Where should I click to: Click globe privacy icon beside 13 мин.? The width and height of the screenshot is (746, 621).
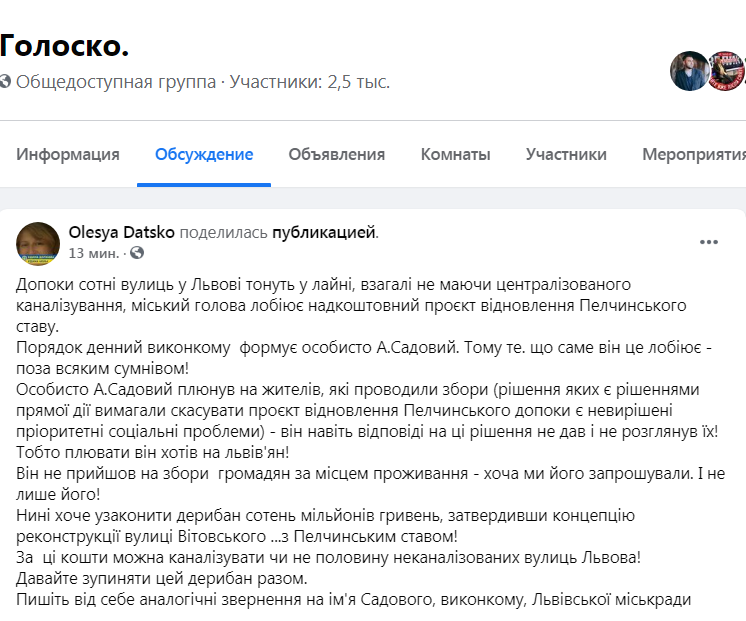pos(137,253)
